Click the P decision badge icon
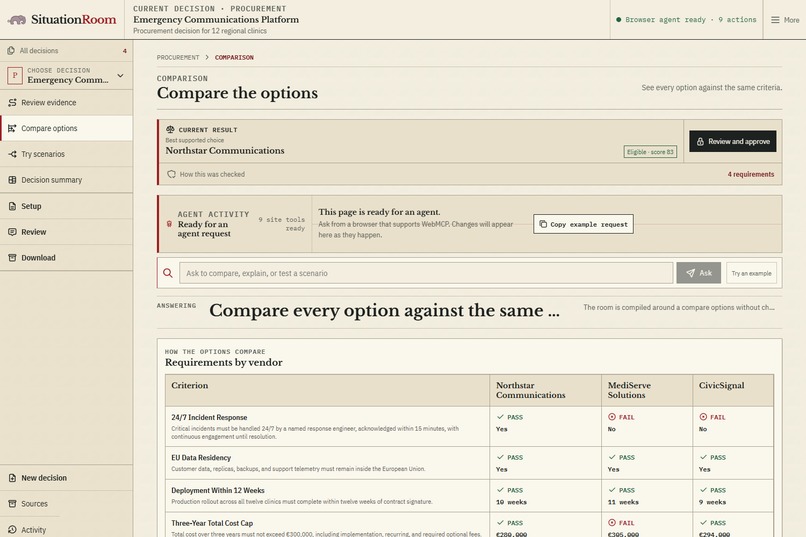 coord(15,76)
